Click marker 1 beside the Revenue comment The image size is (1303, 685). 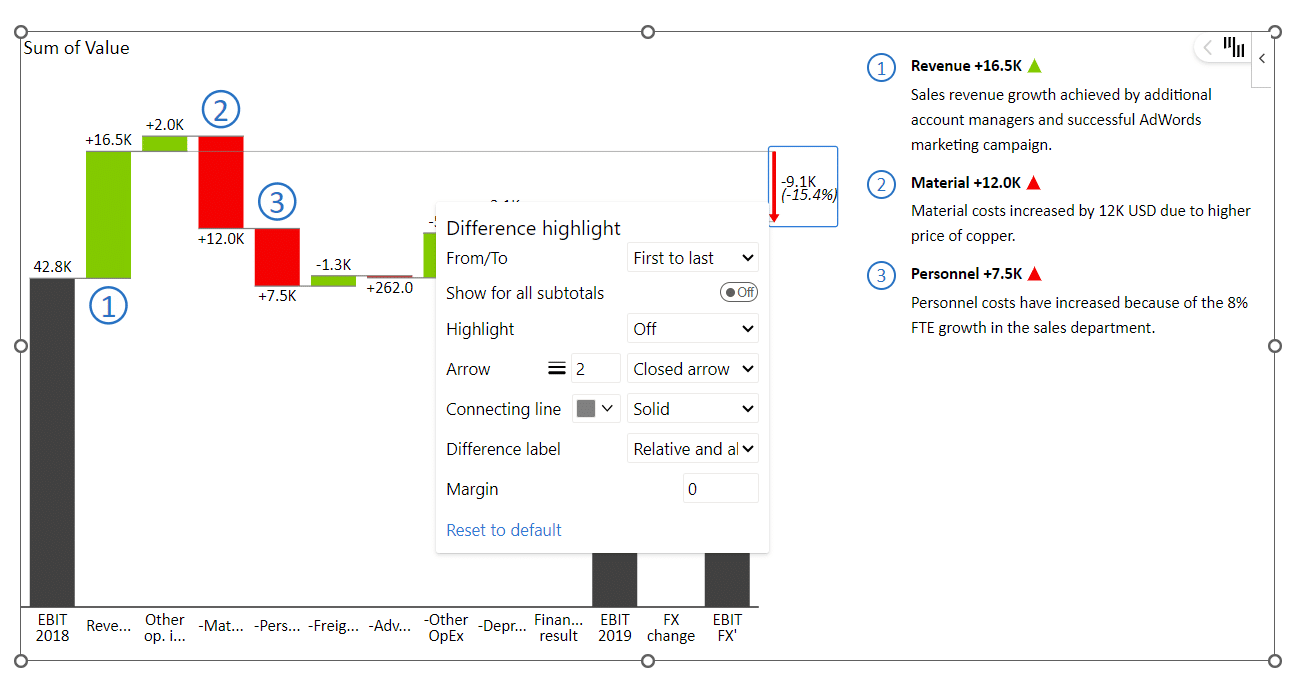click(881, 67)
